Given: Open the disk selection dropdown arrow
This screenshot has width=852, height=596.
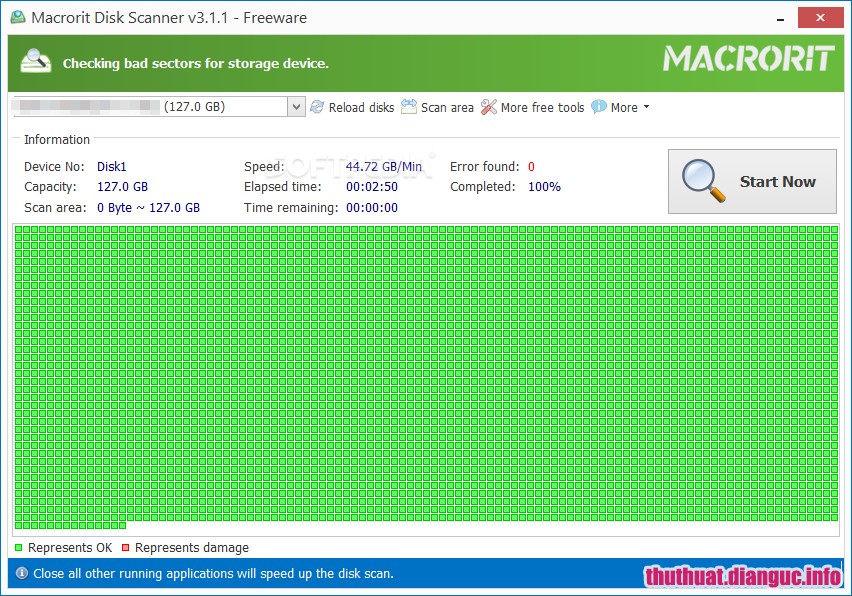Looking at the screenshot, I should tap(296, 106).
